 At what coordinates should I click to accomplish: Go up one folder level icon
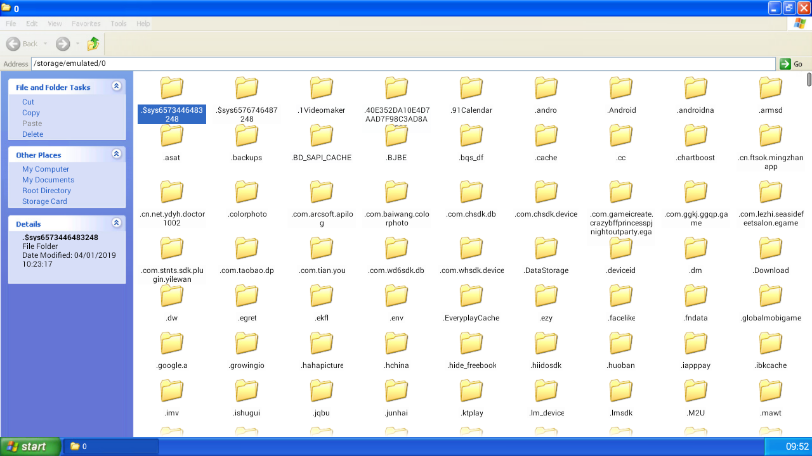coord(93,43)
